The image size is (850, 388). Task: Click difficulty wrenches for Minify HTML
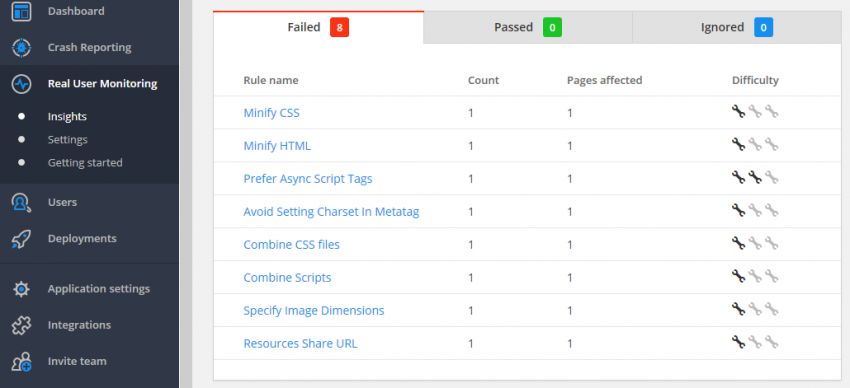pos(755,145)
